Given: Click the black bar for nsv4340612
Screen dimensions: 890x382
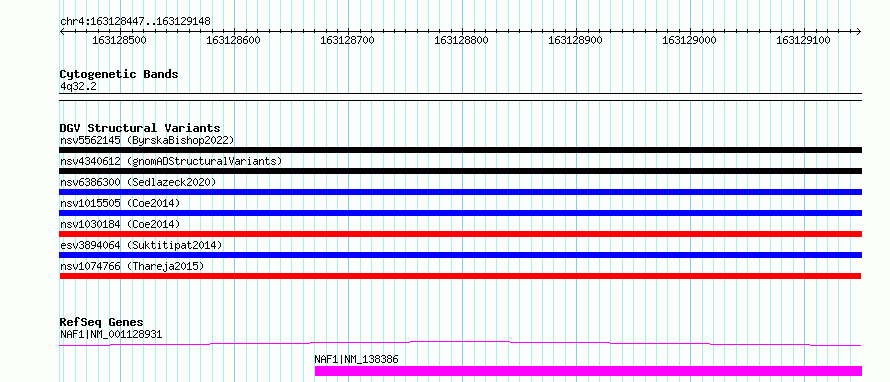Looking at the screenshot, I should pyautogui.click(x=460, y=171).
